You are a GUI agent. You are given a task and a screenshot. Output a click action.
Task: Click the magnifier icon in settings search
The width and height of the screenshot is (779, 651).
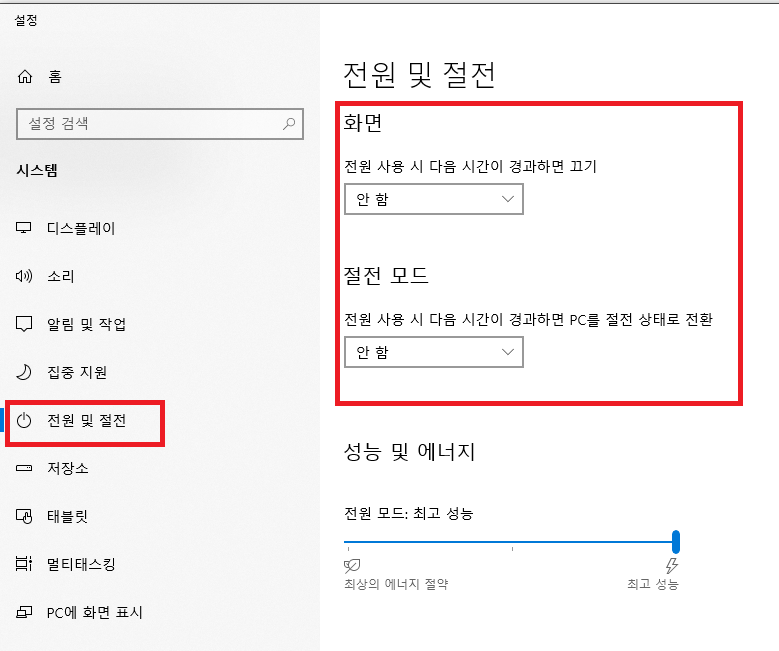click(289, 124)
